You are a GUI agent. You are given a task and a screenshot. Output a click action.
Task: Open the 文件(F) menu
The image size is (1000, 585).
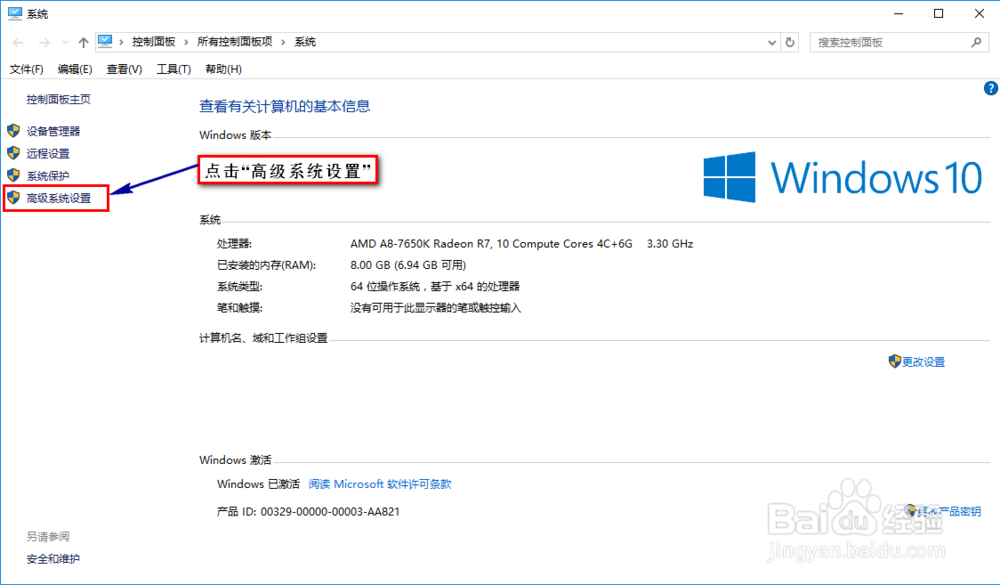26,69
